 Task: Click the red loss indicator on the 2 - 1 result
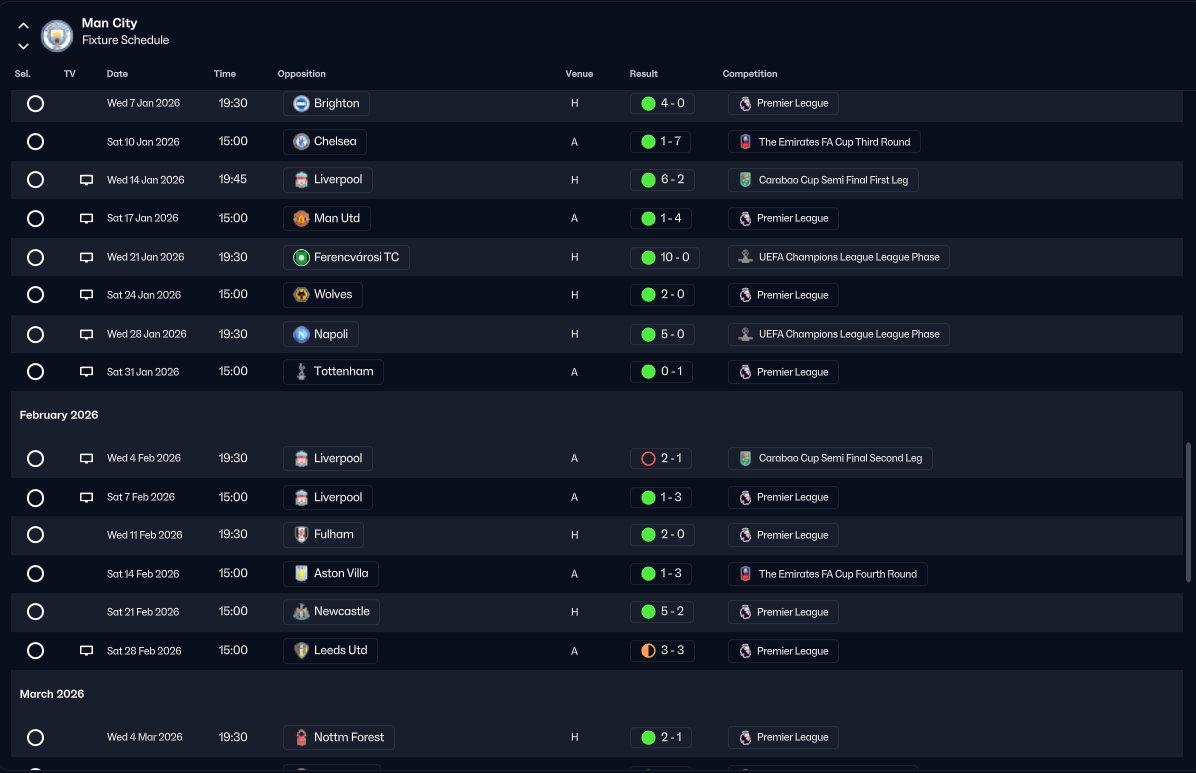point(648,459)
